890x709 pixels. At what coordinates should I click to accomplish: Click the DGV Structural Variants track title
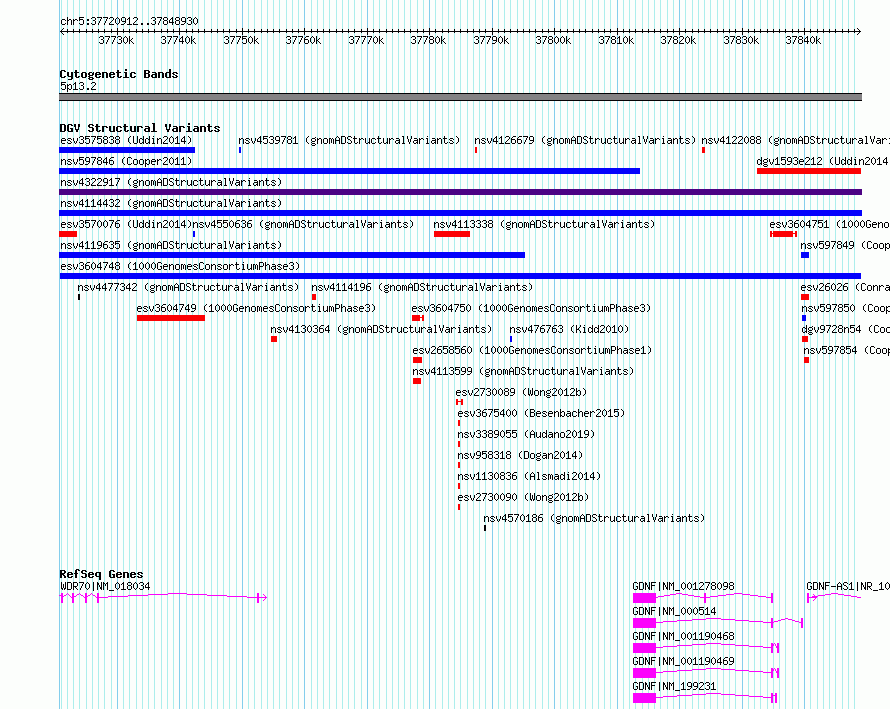coord(140,128)
